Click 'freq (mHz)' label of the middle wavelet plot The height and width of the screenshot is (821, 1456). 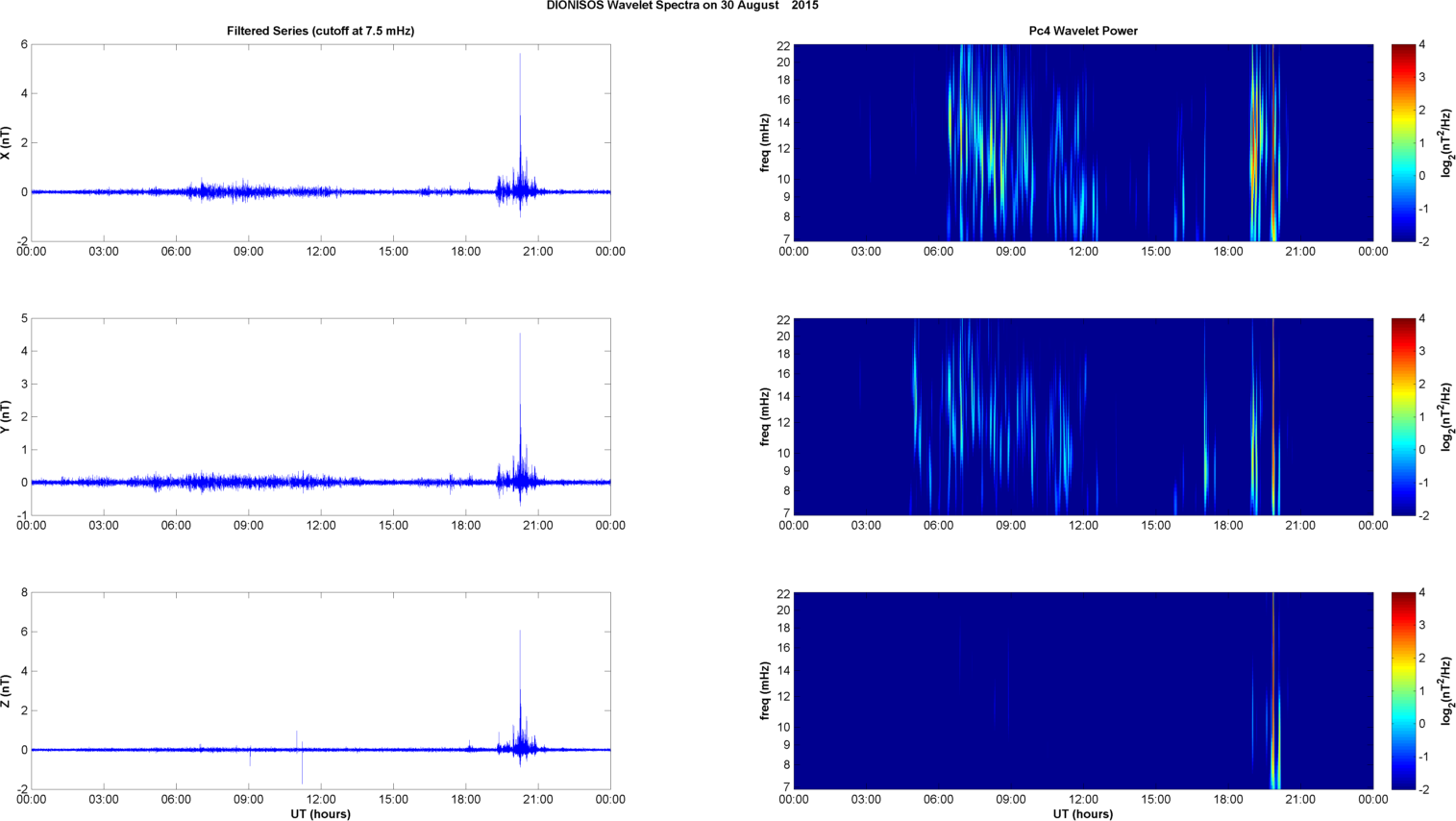pos(765,417)
